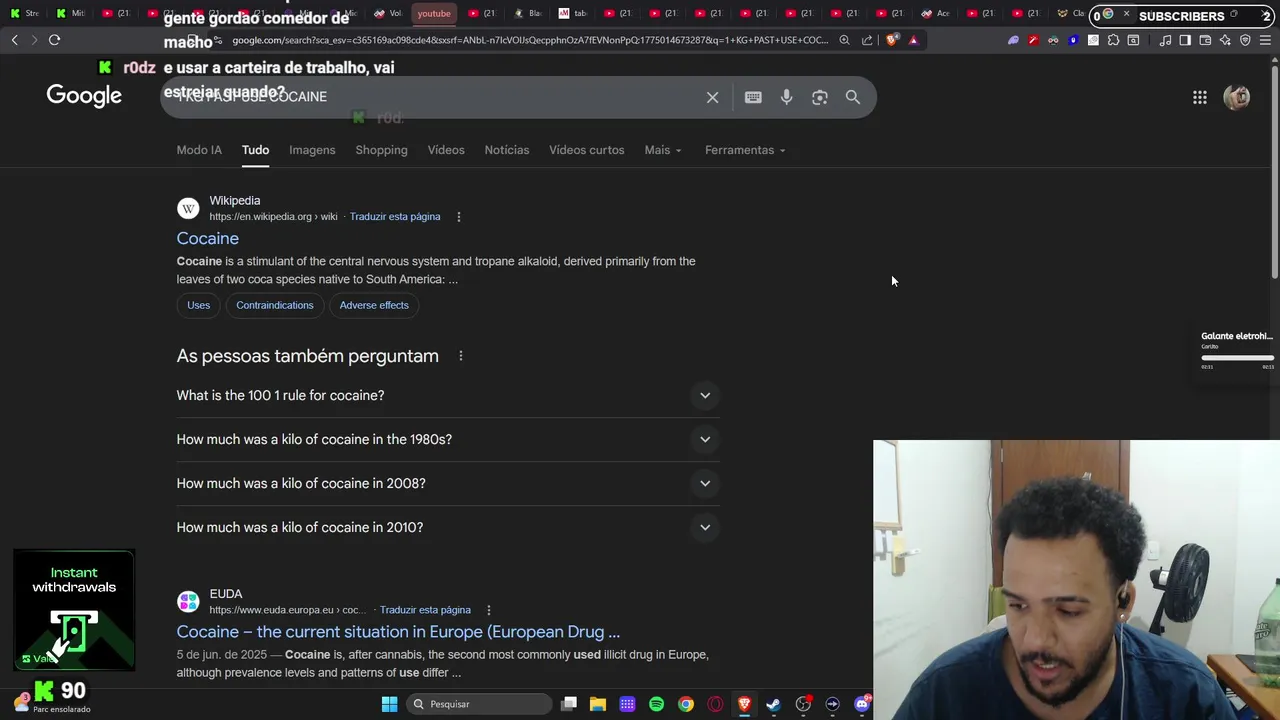Launch Google Chrome from the taskbar

pos(686,704)
